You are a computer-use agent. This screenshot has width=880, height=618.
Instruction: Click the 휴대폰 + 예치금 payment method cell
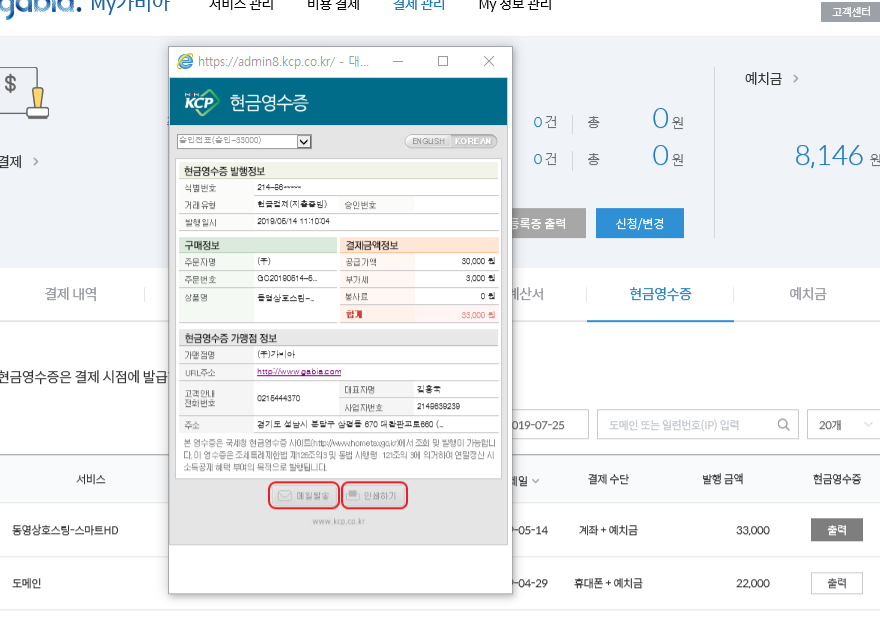(x=608, y=584)
